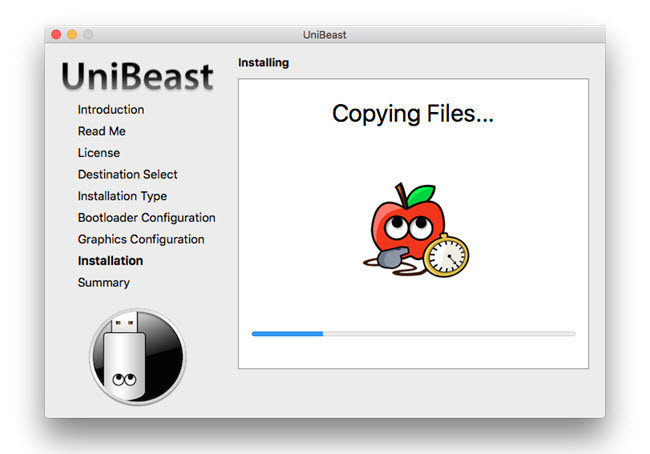650x454 pixels.
Task: Click the UniBeast logo text
Action: point(138,76)
